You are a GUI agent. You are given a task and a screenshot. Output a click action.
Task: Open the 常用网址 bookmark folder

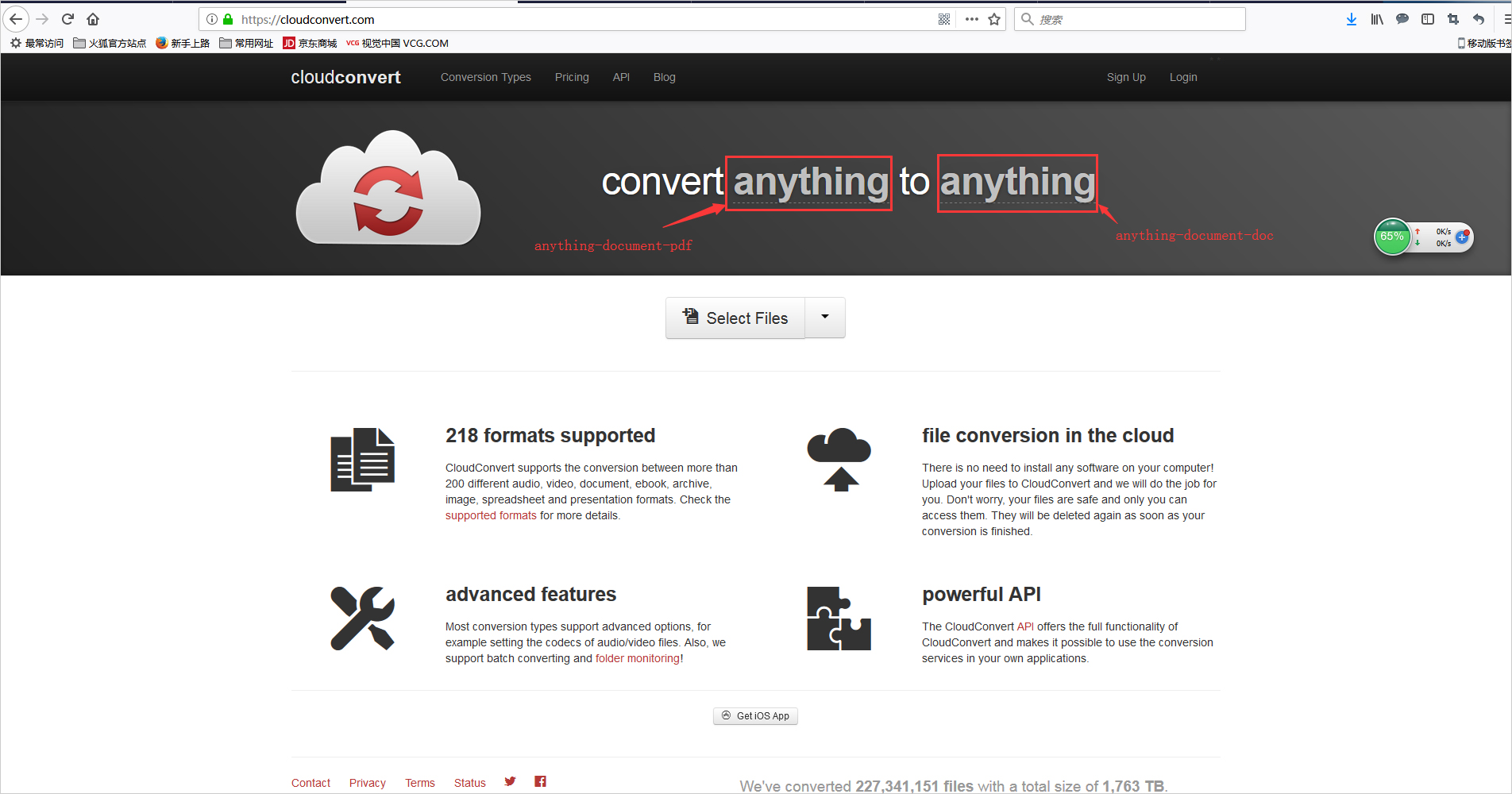click(x=246, y=43)
